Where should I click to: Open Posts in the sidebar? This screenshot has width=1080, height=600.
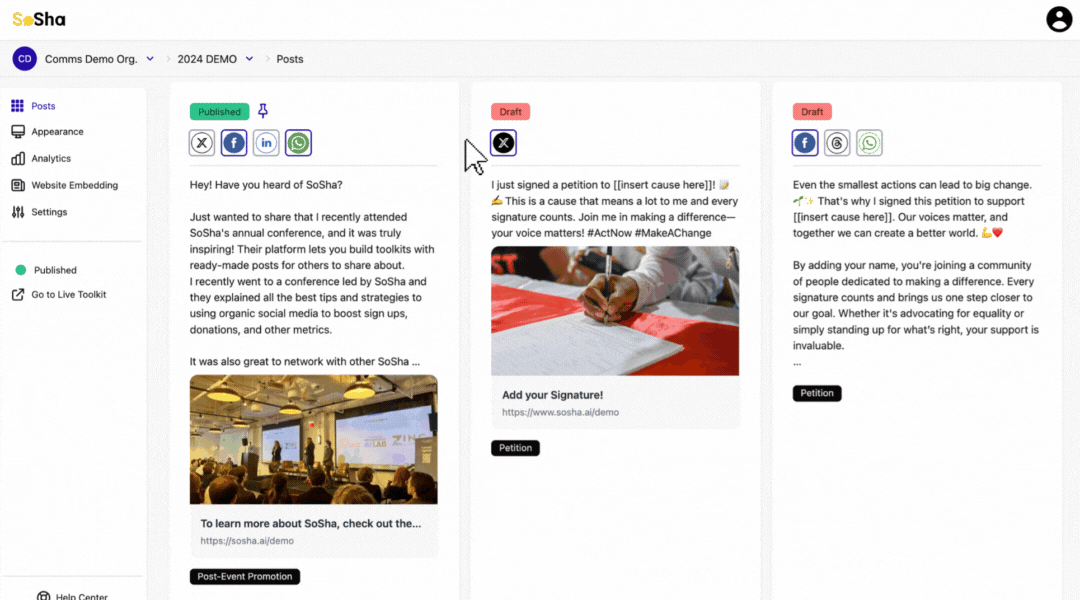click(43, 106)
